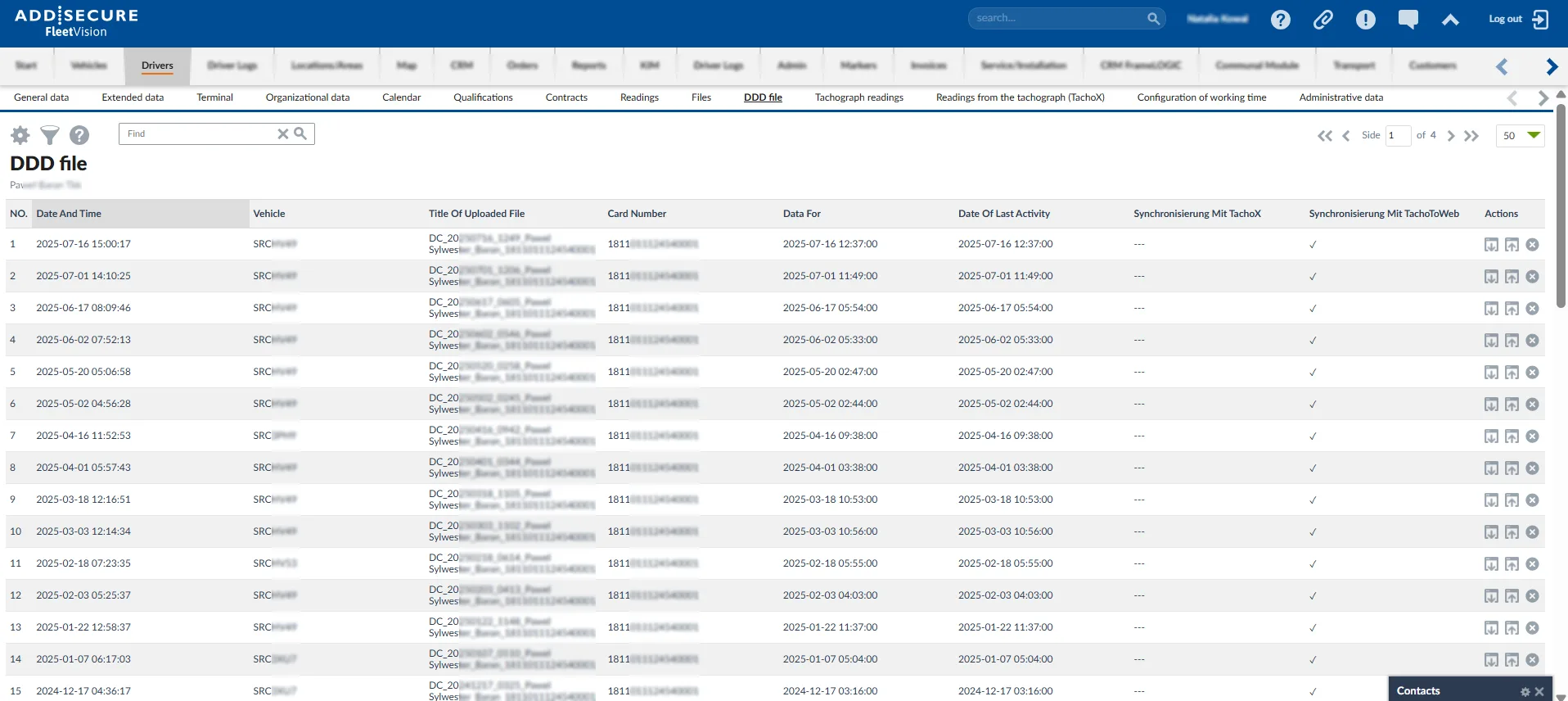Viewport: 1568px width, 701px height.
Task: Delete the 2025-03-03 12:14:34 DDD file
Action: (1532, 531)
